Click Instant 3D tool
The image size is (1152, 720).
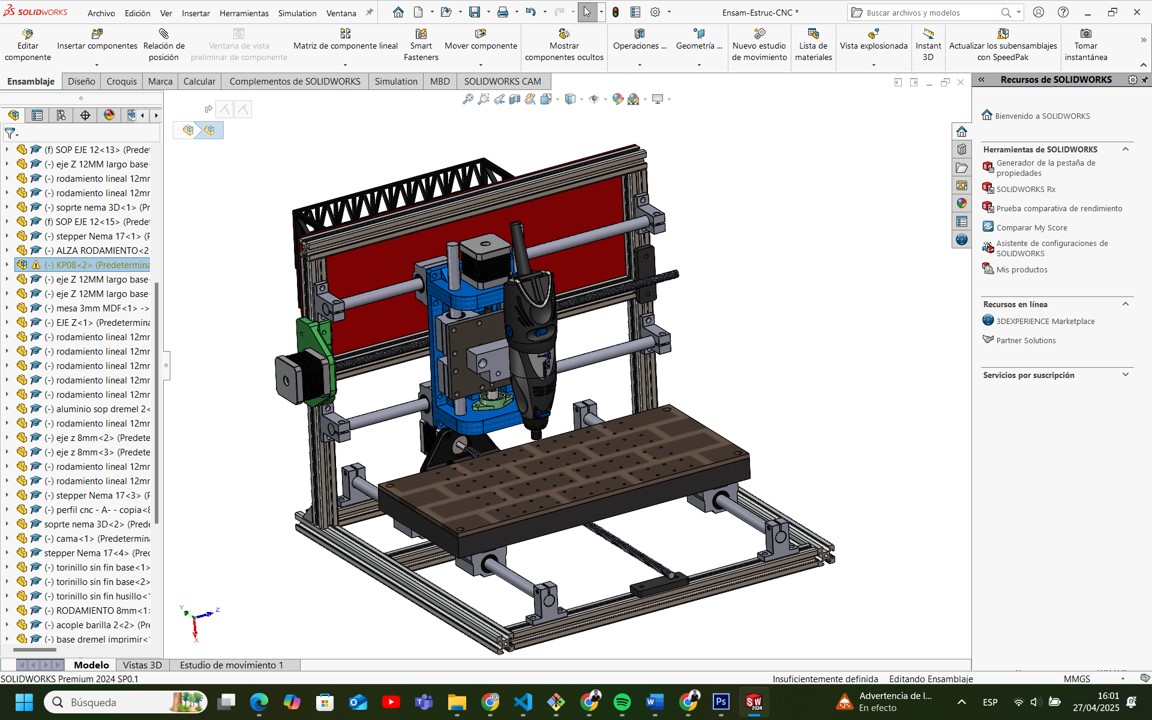click(x=928, y=46)
